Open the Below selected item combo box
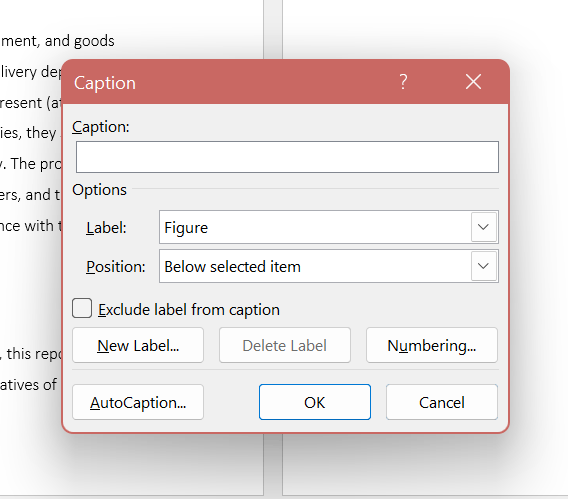This screenshot has height=499, width=568. pos(329,266)
